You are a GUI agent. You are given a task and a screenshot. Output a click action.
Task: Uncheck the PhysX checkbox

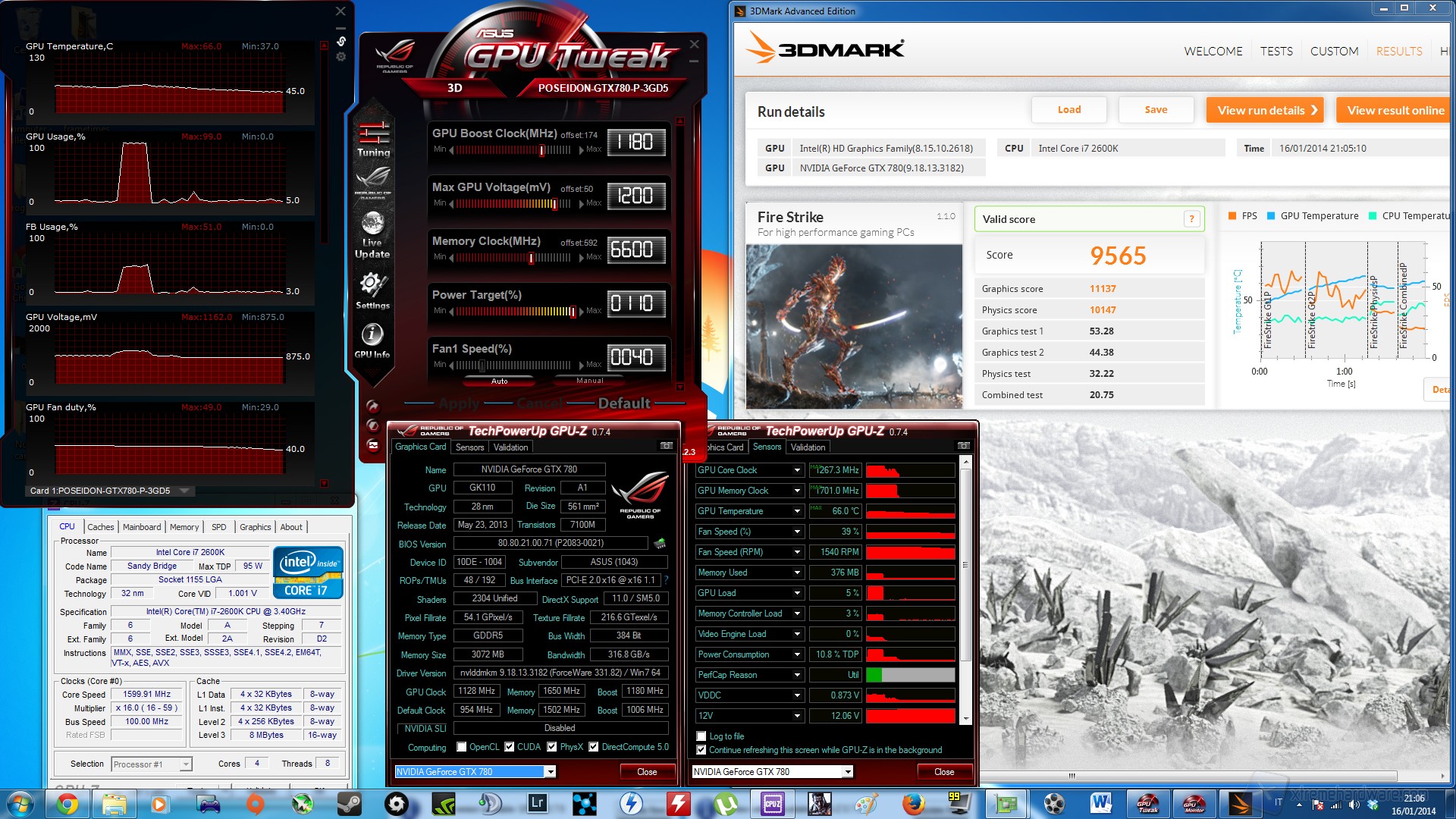552,747
